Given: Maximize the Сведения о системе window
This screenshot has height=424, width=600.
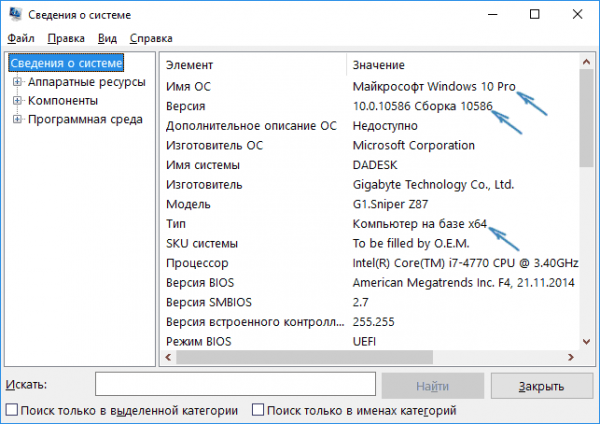Looking at the screenshot, I should tap(535, 15).
